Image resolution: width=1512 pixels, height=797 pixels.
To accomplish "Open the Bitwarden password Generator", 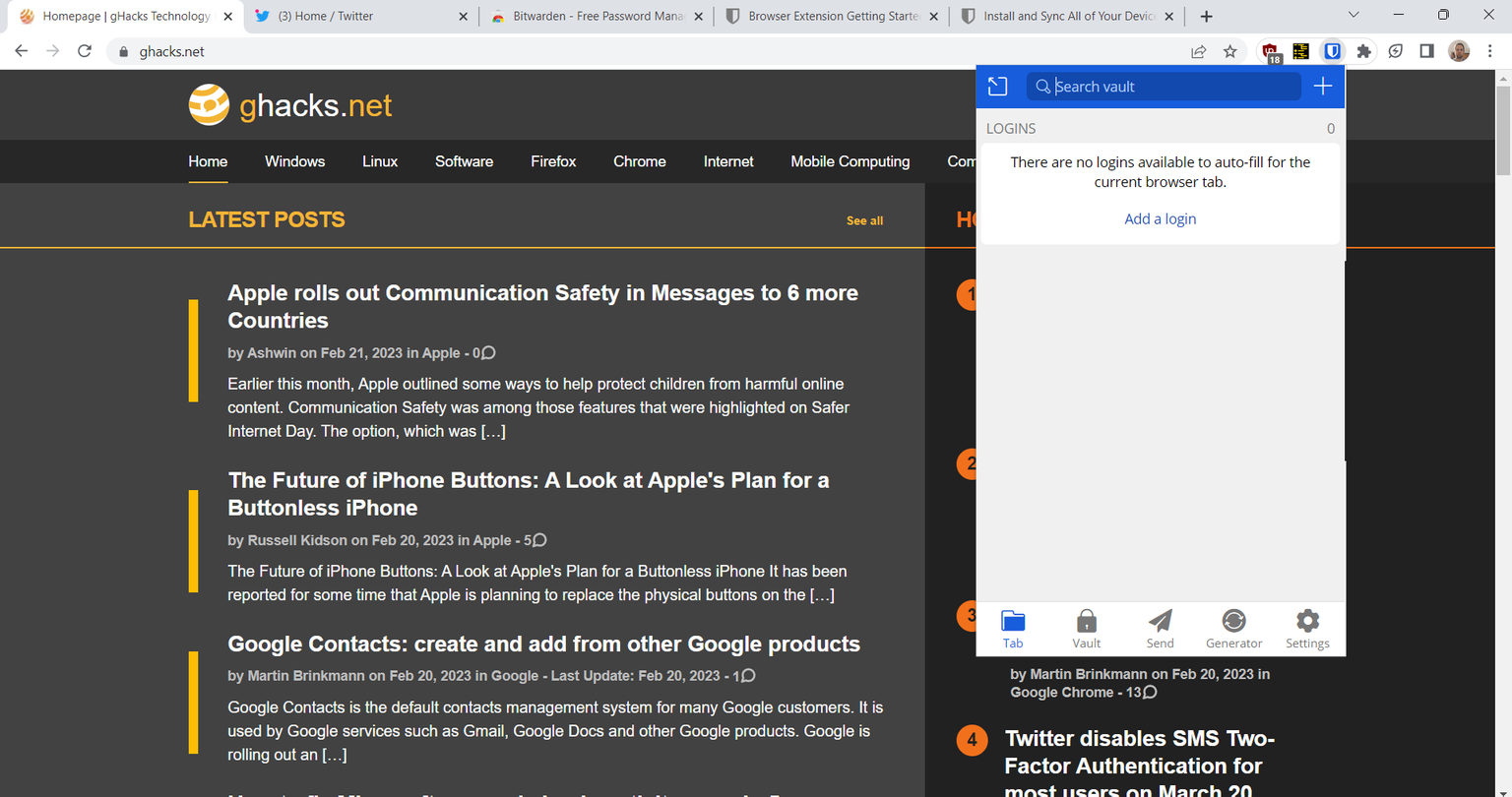I will [1233, 629].
